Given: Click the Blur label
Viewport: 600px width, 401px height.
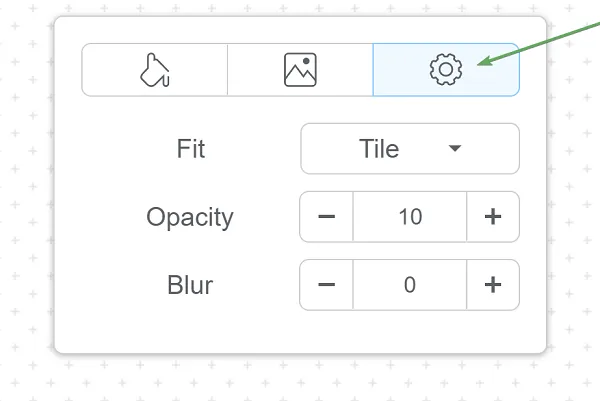Looking at the screenshot, I should pyautogui.click(x=190, y=285).
